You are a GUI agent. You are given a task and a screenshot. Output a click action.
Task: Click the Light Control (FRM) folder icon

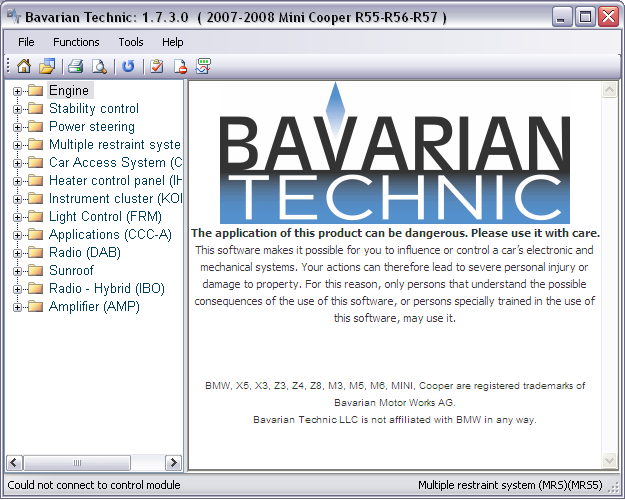tap(35, 217)
